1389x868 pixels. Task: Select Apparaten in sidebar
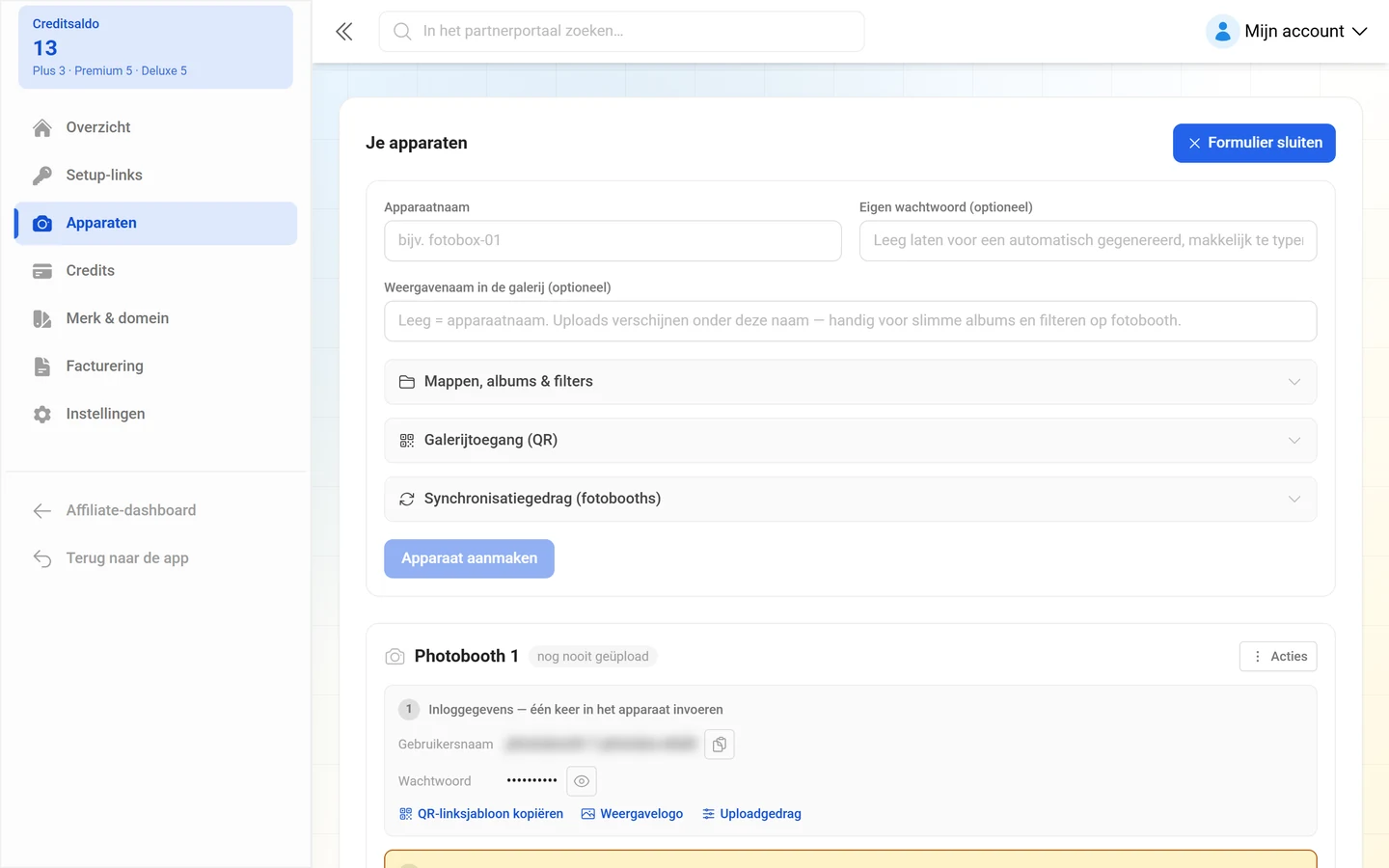(155, 223)
